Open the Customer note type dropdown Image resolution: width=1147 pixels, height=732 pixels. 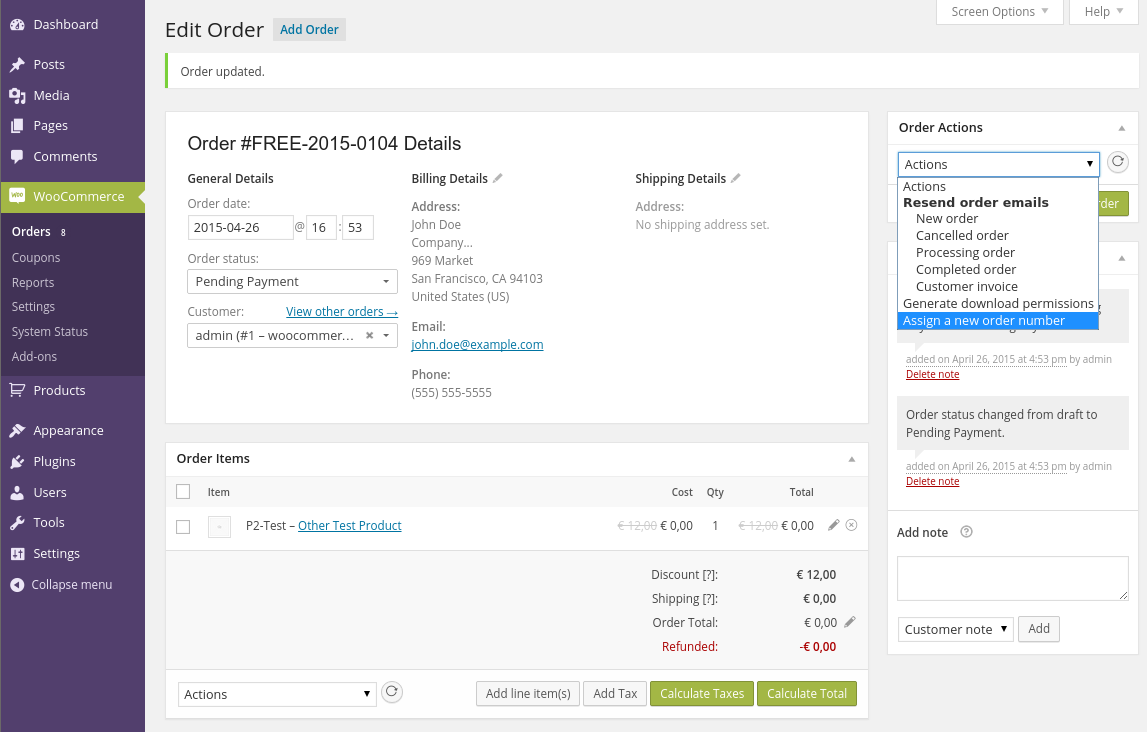pyautogui.click(x=955, y=629)
